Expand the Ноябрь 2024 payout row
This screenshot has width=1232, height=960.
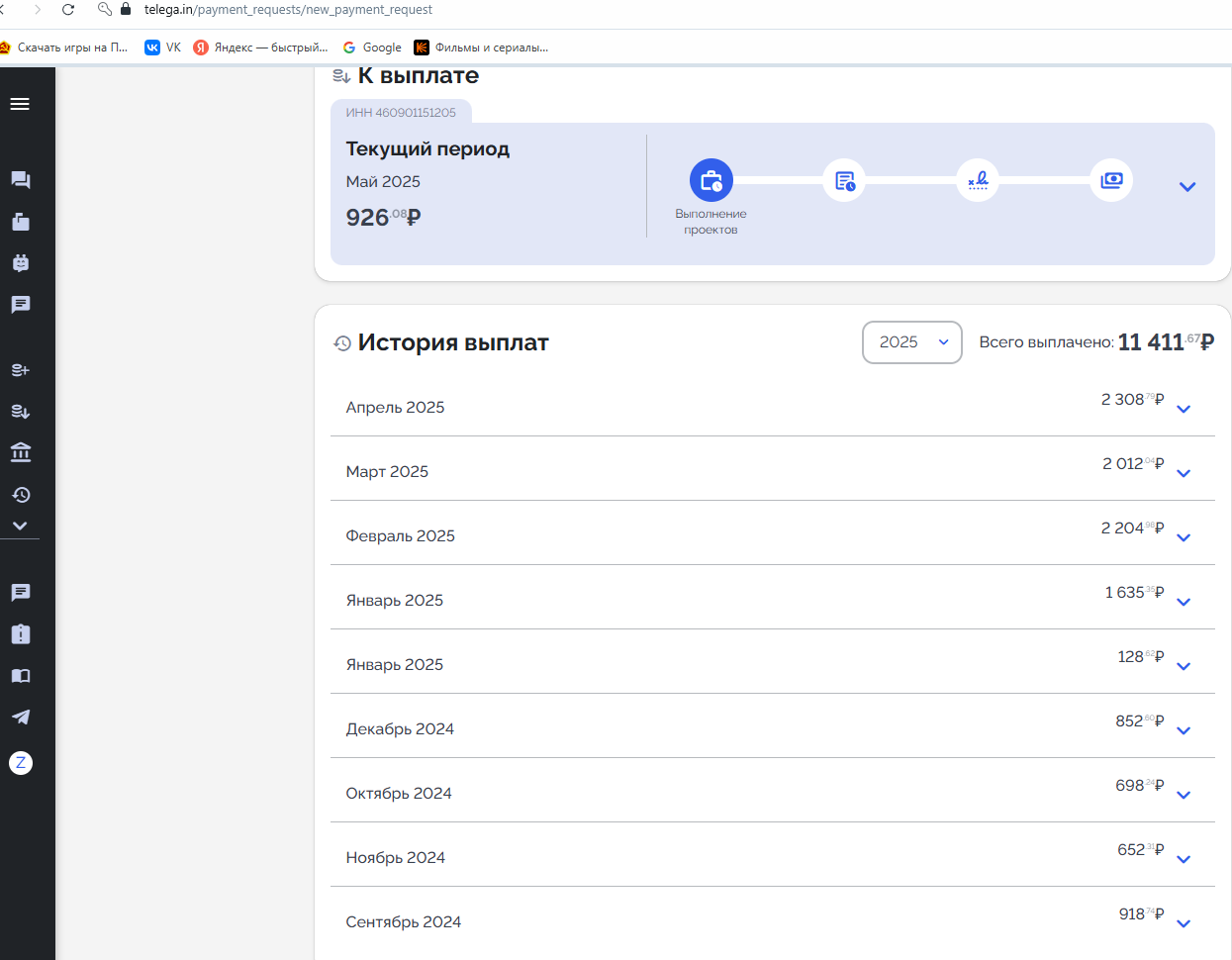1184,860
